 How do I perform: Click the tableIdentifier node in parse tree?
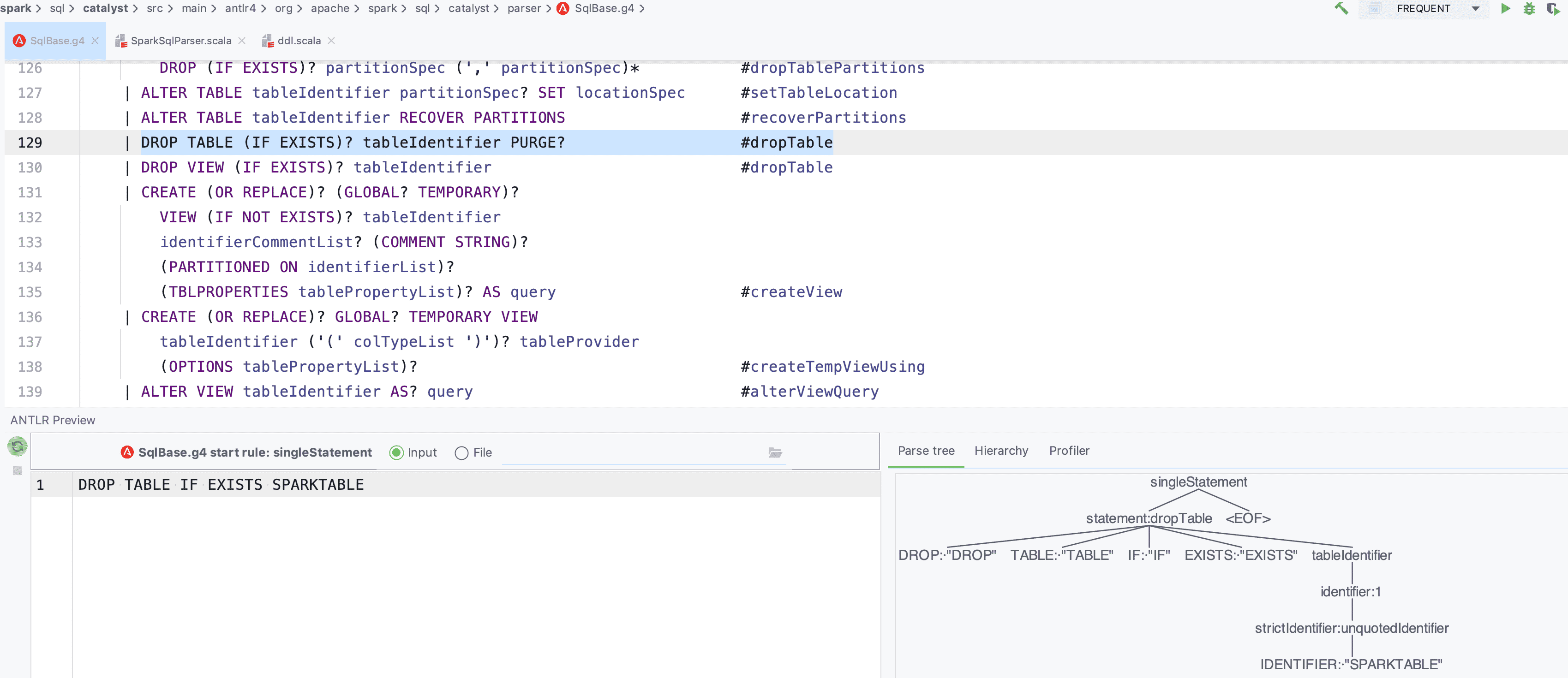click(x=1351, y=555)
